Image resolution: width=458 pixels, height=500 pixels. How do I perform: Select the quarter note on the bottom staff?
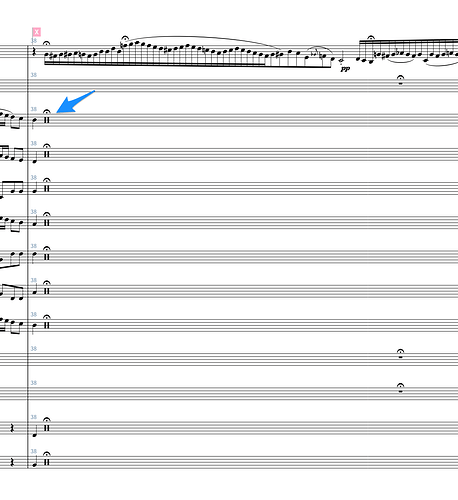pyautogui.click(x=35, y=462)
